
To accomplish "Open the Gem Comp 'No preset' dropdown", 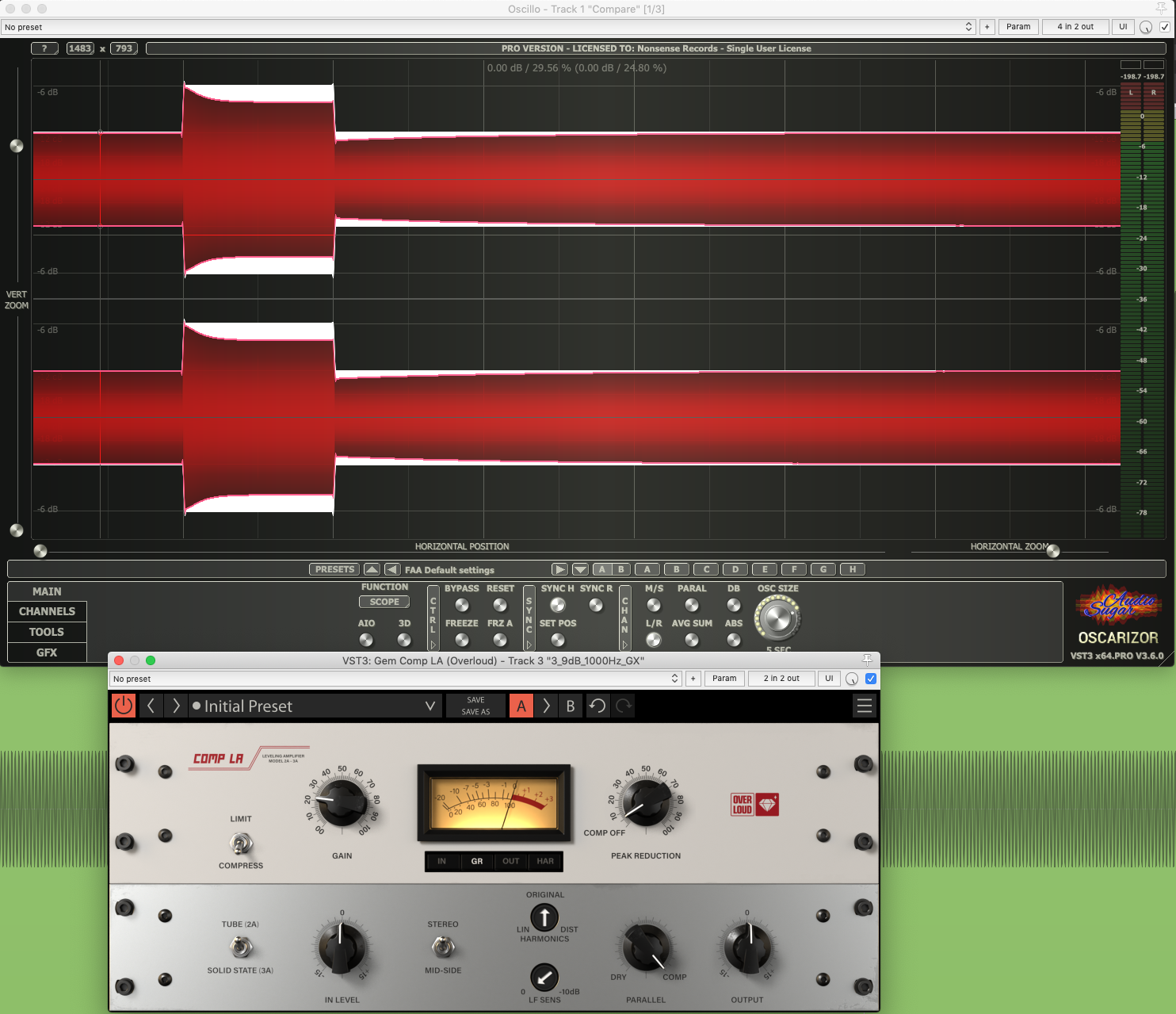I will pyautogui.click(x=395, y=679).
